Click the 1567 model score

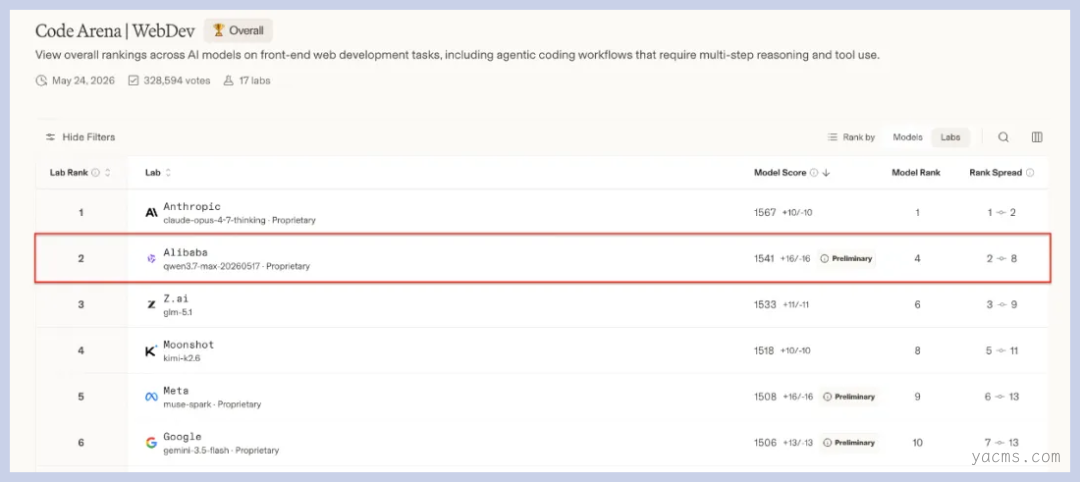coord(765,213)
